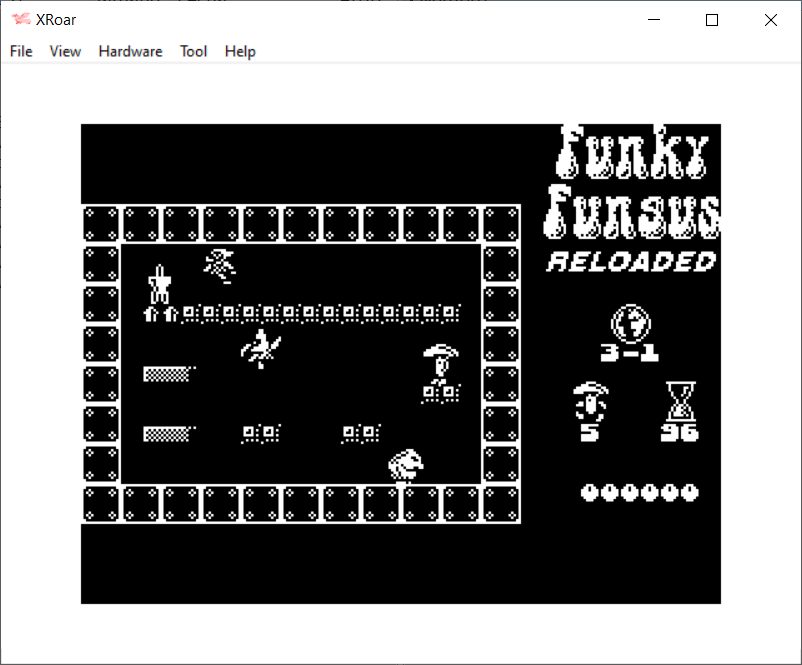The height and width of the screenshot is (665, 802).
Task: Click the running character near top left
Action: coord(220,265)
